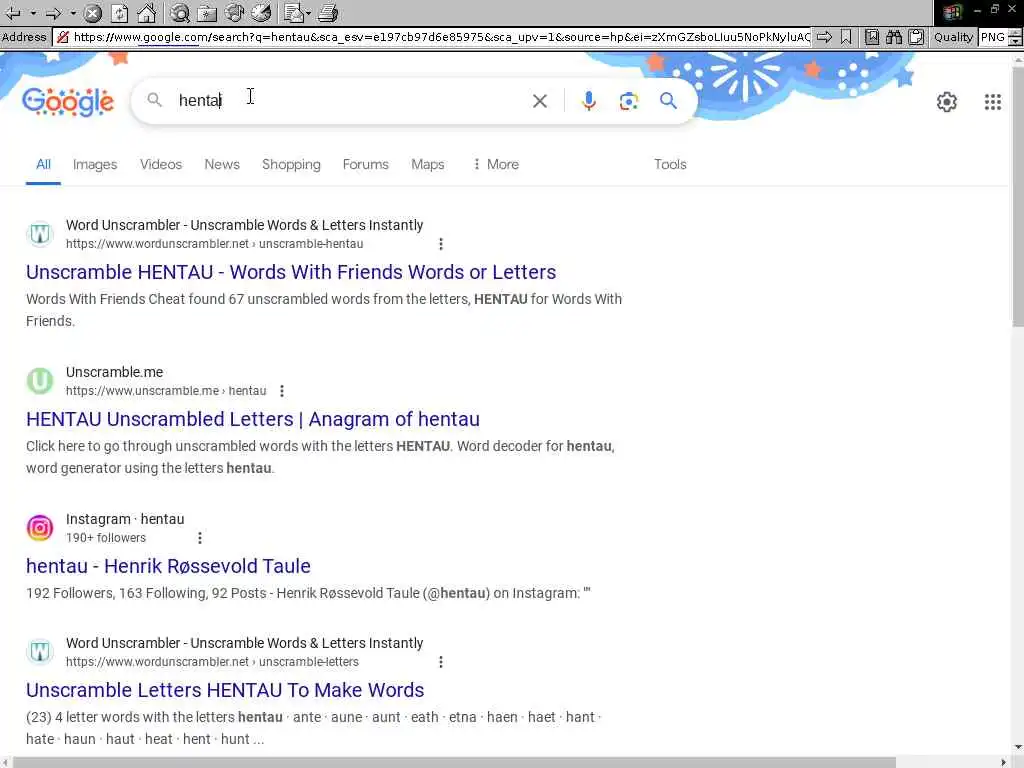Viewport: 1024px width, 768px height.
Task: Open more options for the Unscramble.me result
Action: (281, 391)
